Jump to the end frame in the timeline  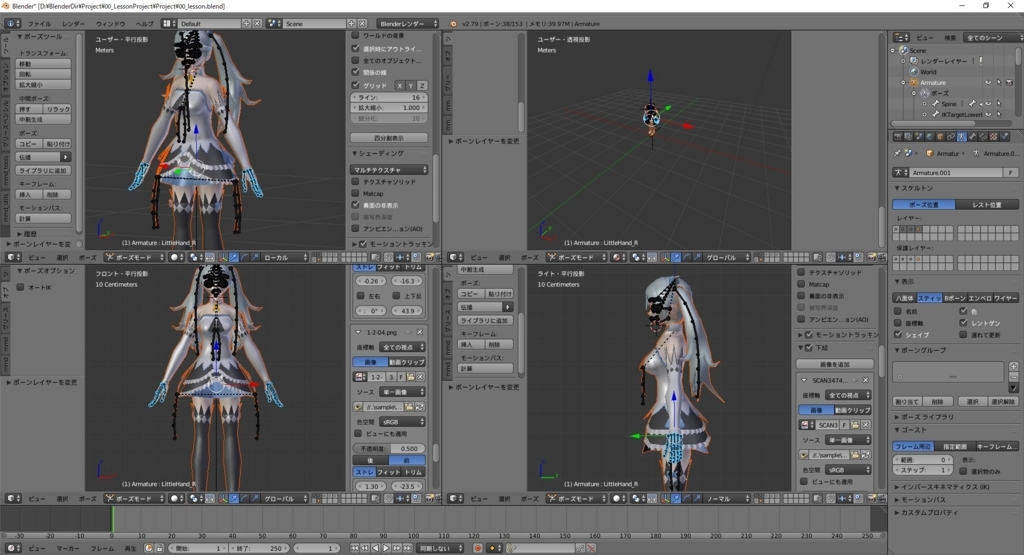[407, 548]
